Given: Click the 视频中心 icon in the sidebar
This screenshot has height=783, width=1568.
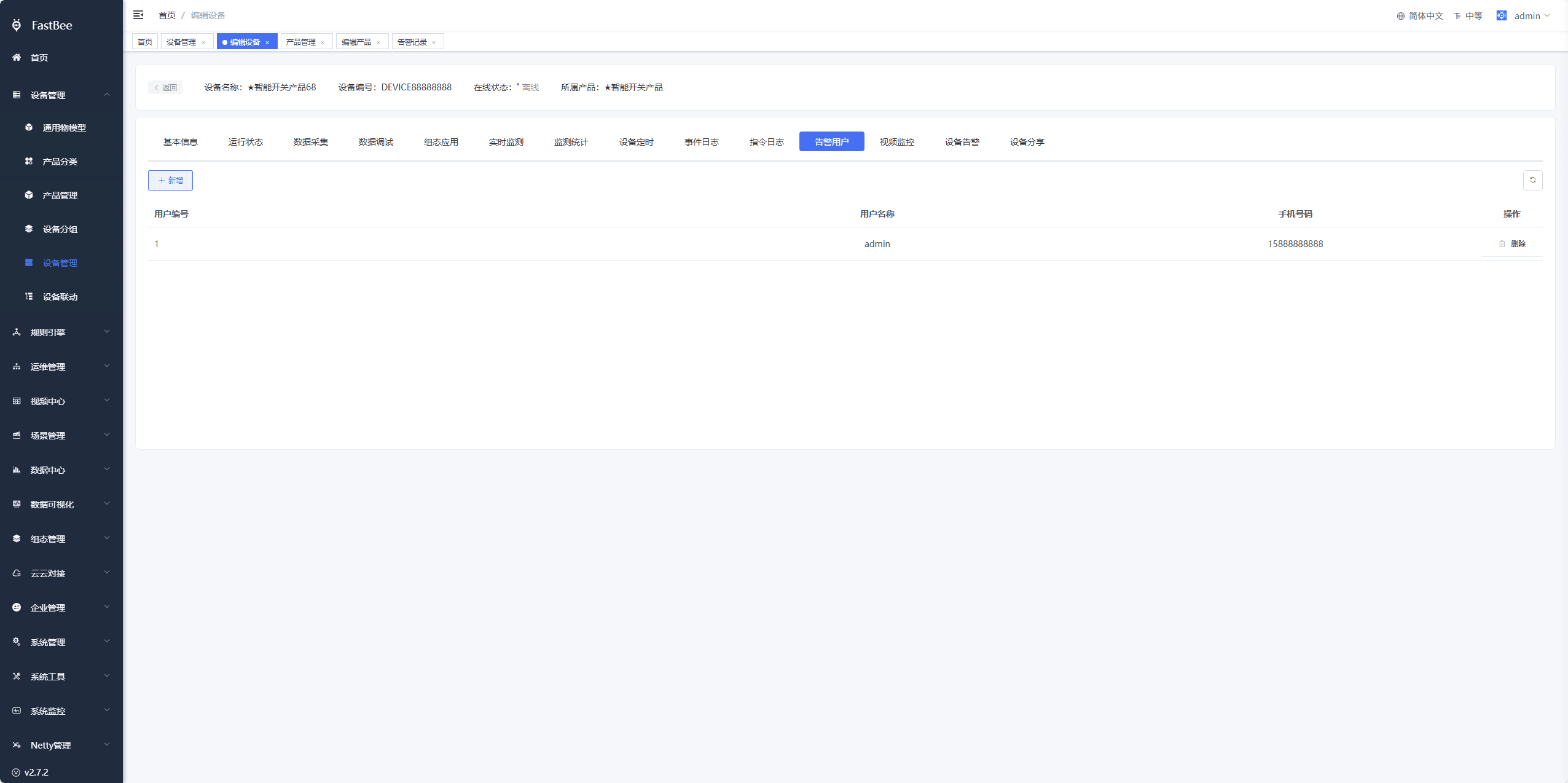Looking at the screenshot, I should point(17,401).
